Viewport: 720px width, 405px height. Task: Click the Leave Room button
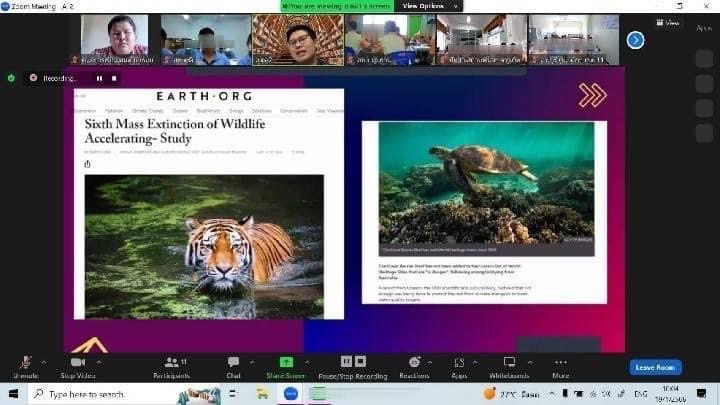point(655,367)
